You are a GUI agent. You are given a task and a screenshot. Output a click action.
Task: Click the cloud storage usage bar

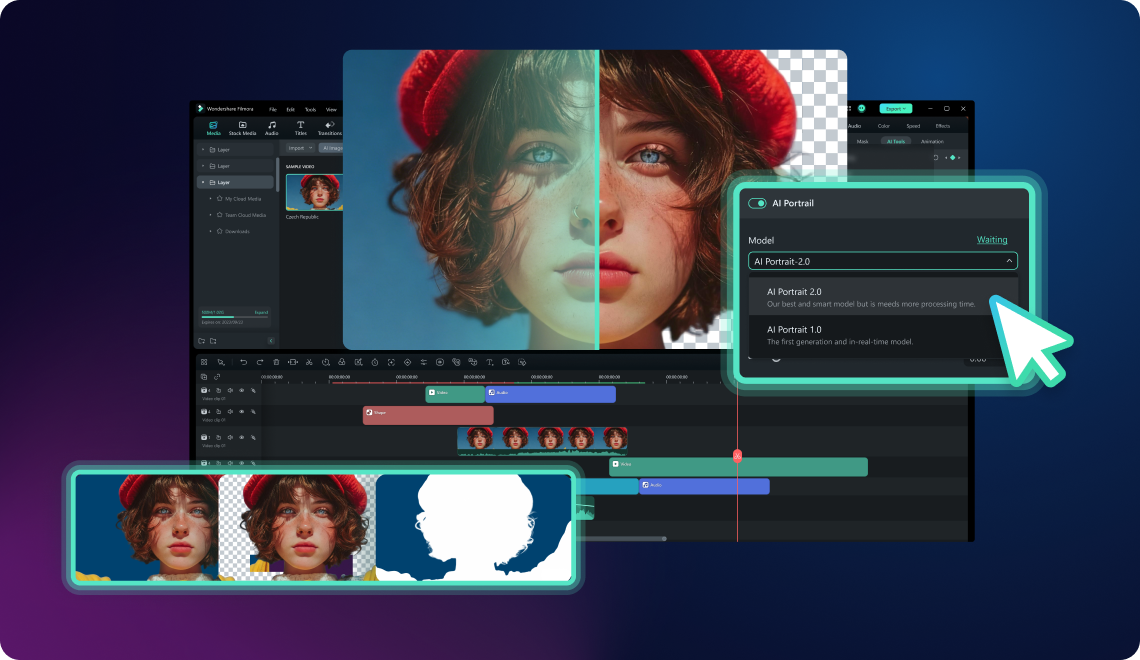[235, 317]
